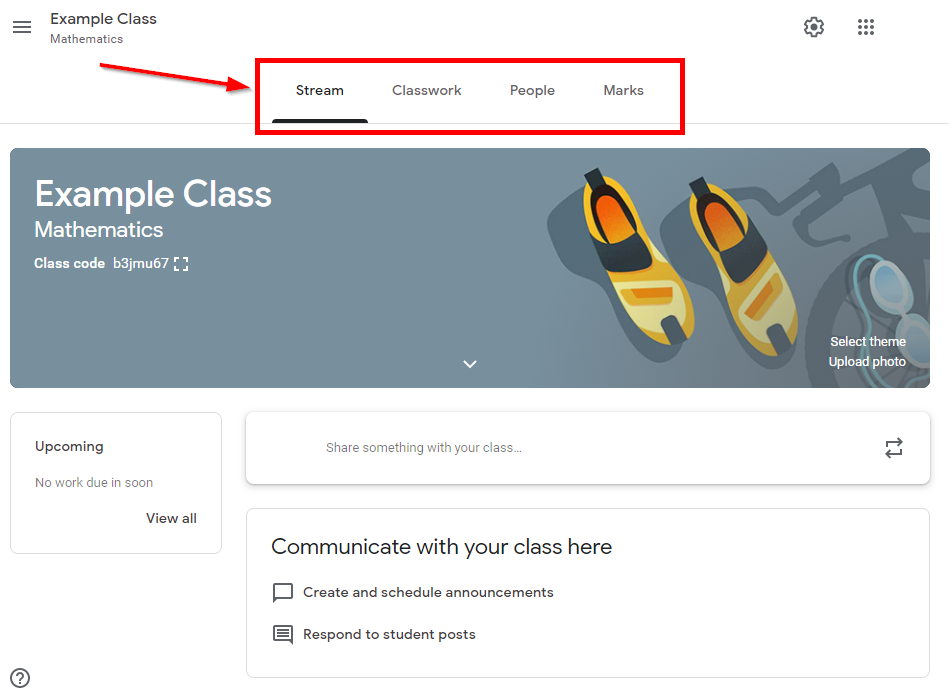The image size is (949, 700).
Task: Expand class details with the chevron
Action: click(x=470, y=364)
